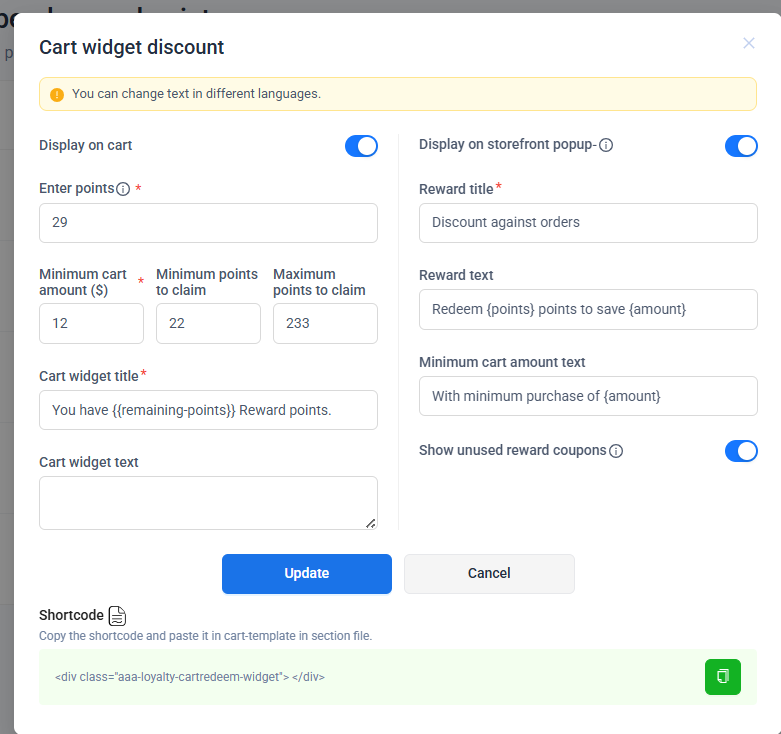Turn off Show unused reward coupons
The image size is (781, 734).
[741, 451]
